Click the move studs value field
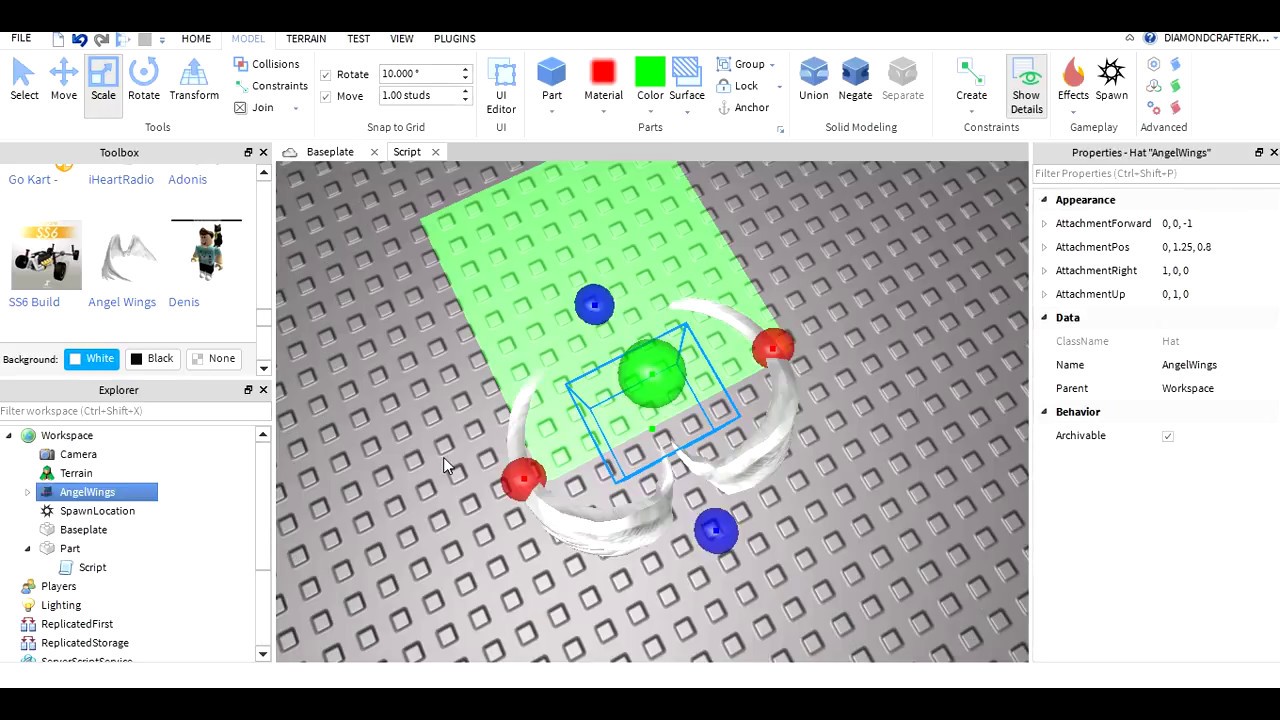Screen dimensions: 1280x720 pos(419,96)
